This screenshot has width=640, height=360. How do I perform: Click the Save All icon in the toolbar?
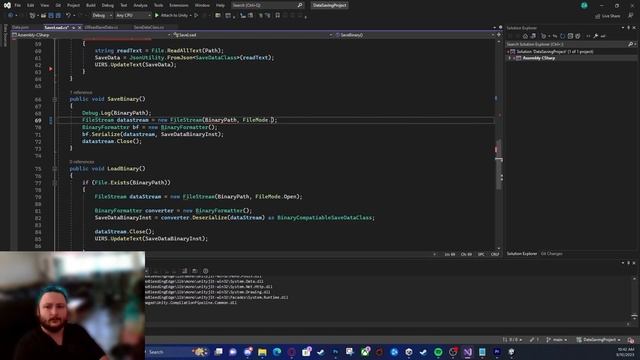pyautogui.click(x=58, y=16)
